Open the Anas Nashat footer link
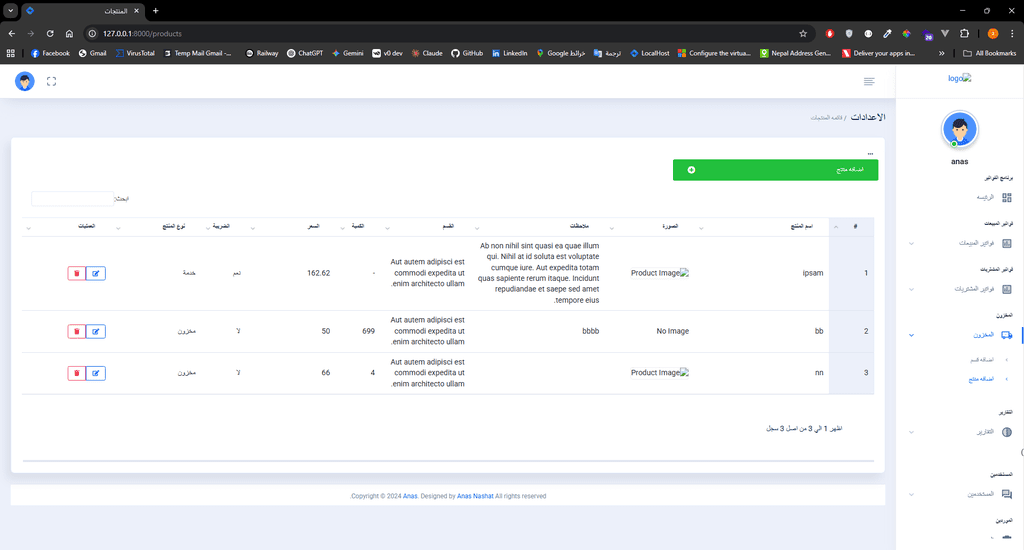Screen dimensions: 1024x550 coord(475,496)
